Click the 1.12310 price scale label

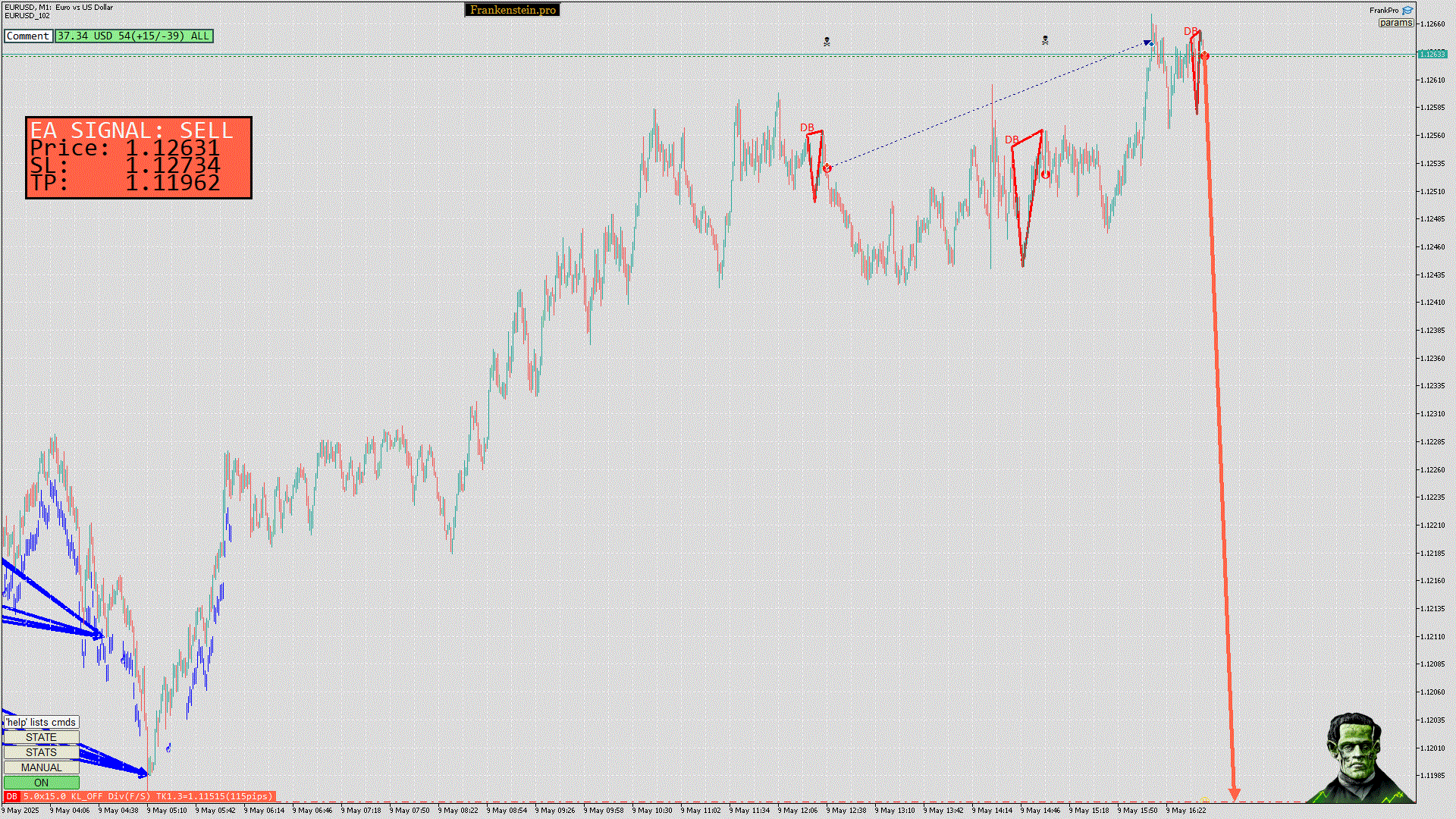(1432, 413)
